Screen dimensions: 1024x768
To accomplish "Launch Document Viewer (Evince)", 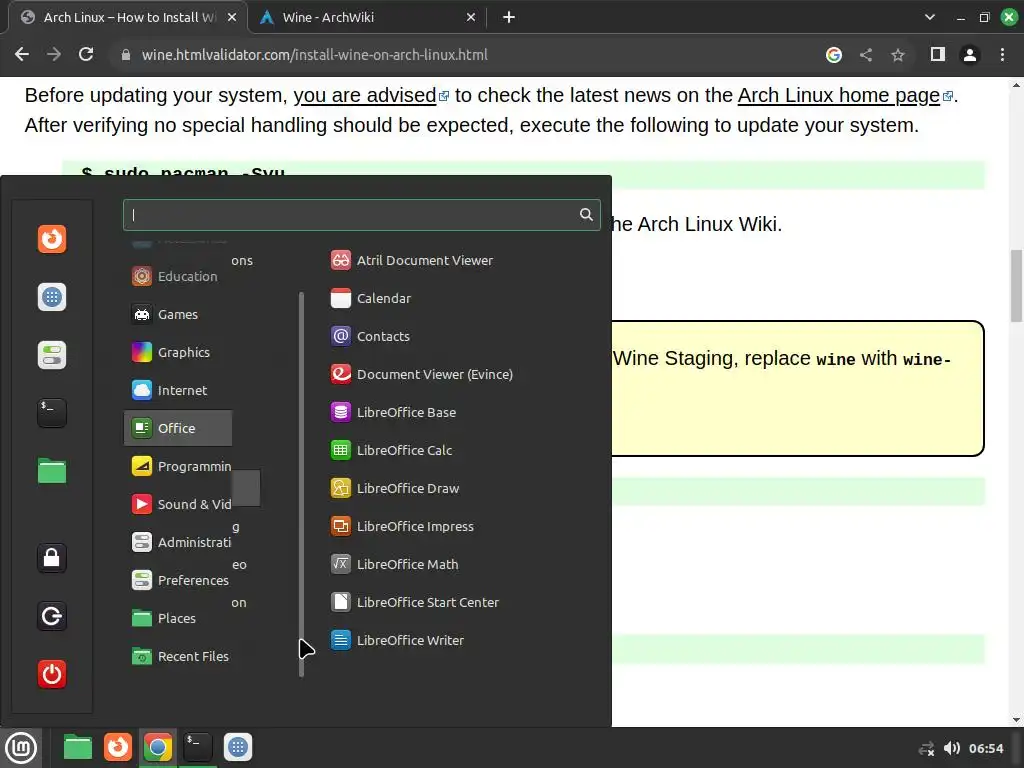I will 422,374.
